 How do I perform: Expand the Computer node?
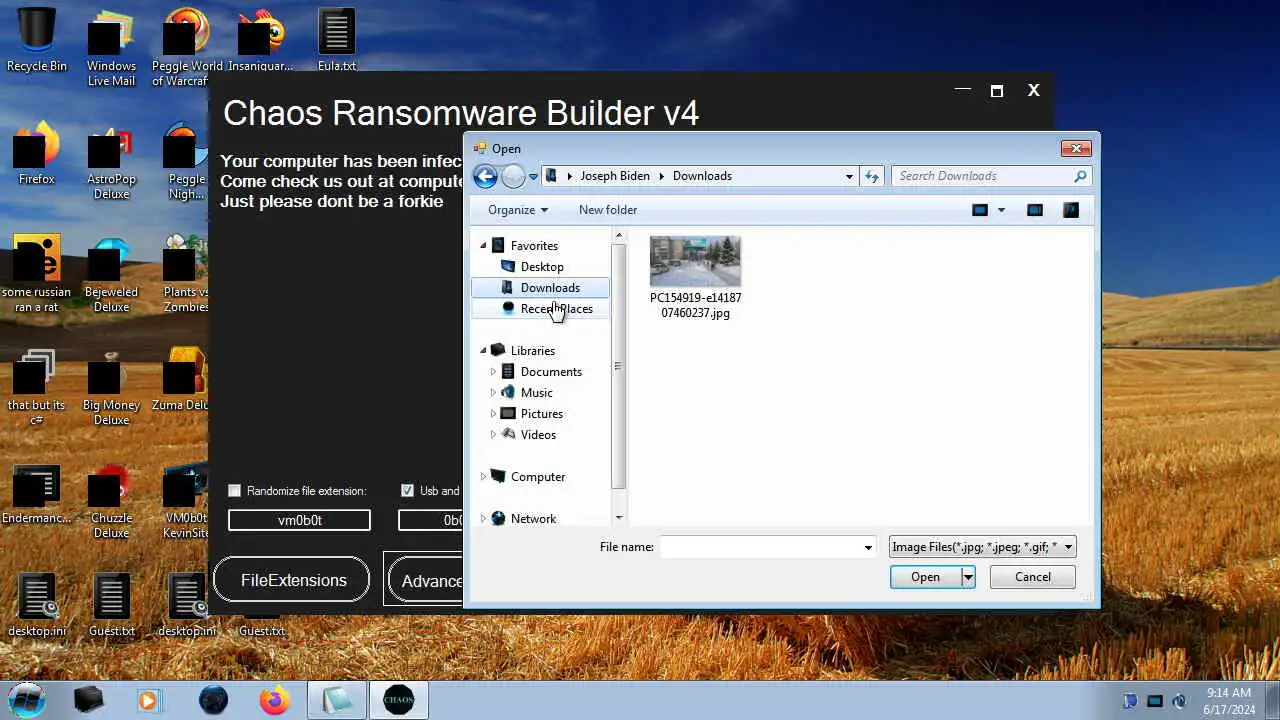tap(483, 477)
